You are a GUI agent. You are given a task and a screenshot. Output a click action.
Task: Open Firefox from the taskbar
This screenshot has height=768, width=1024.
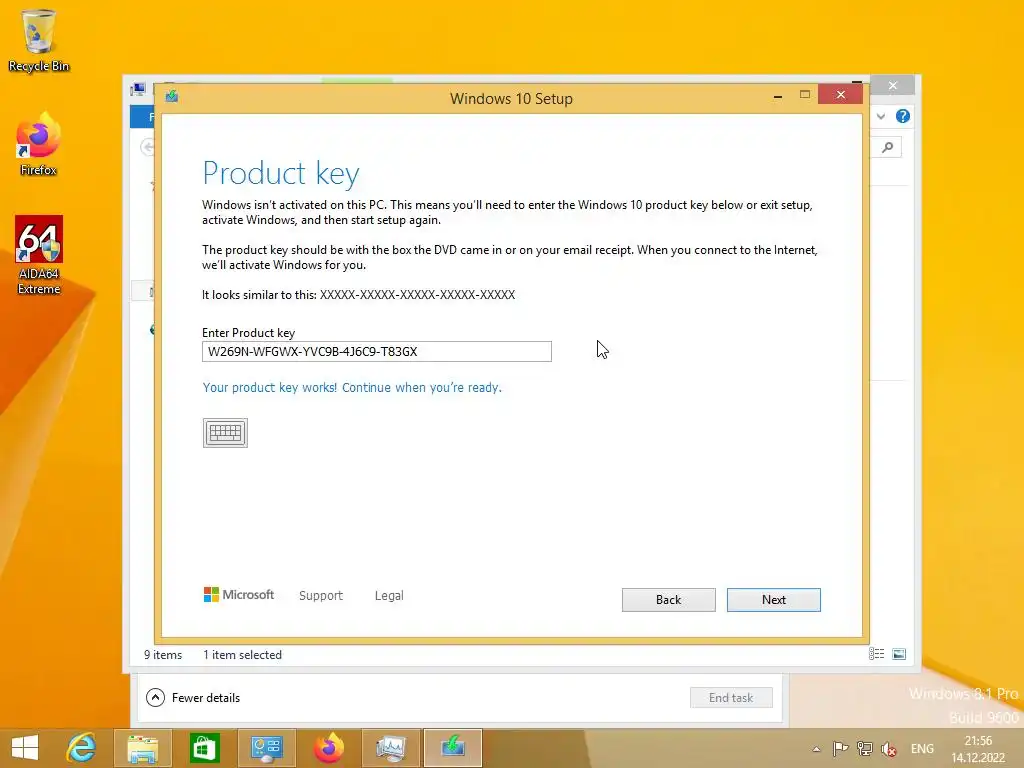point(328,748)
